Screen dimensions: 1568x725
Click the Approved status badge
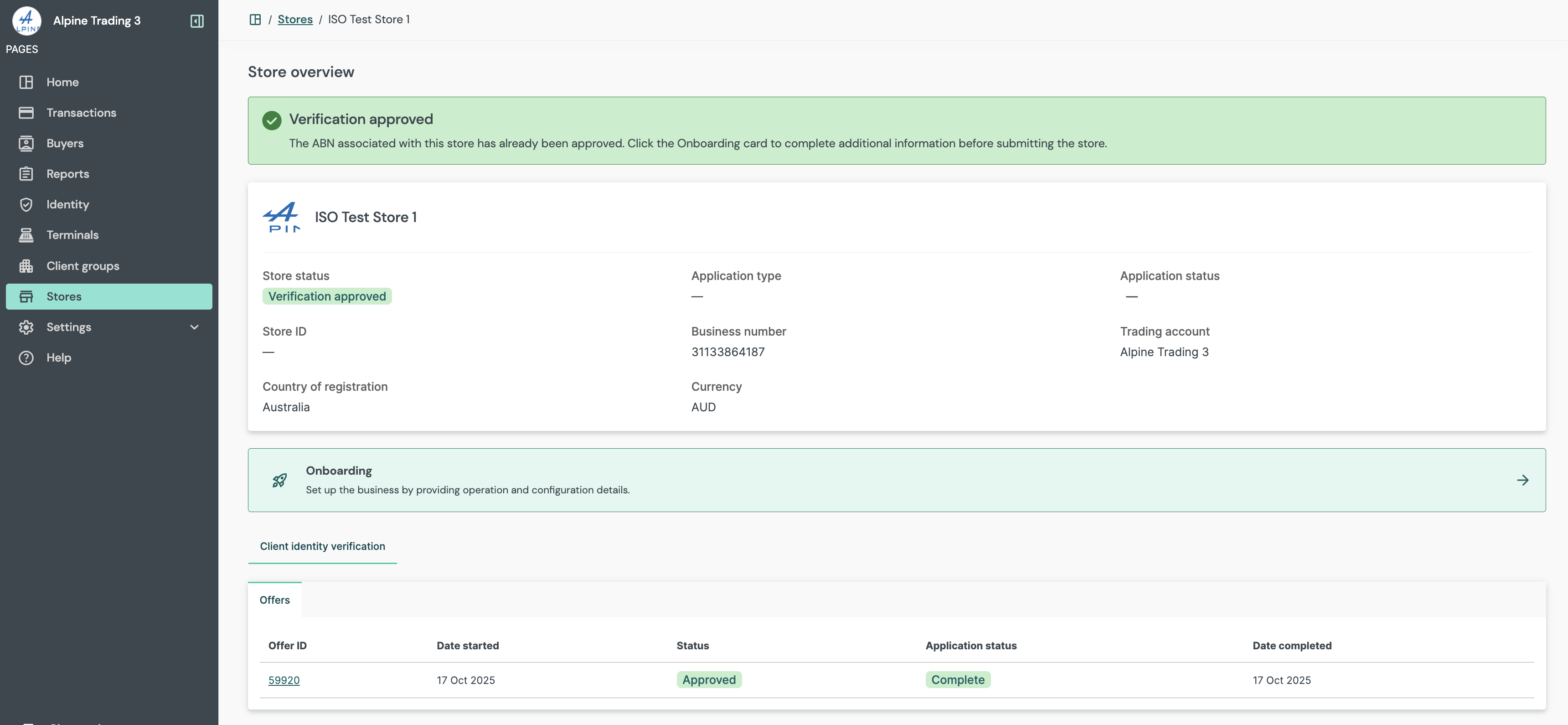pos(708,679)
